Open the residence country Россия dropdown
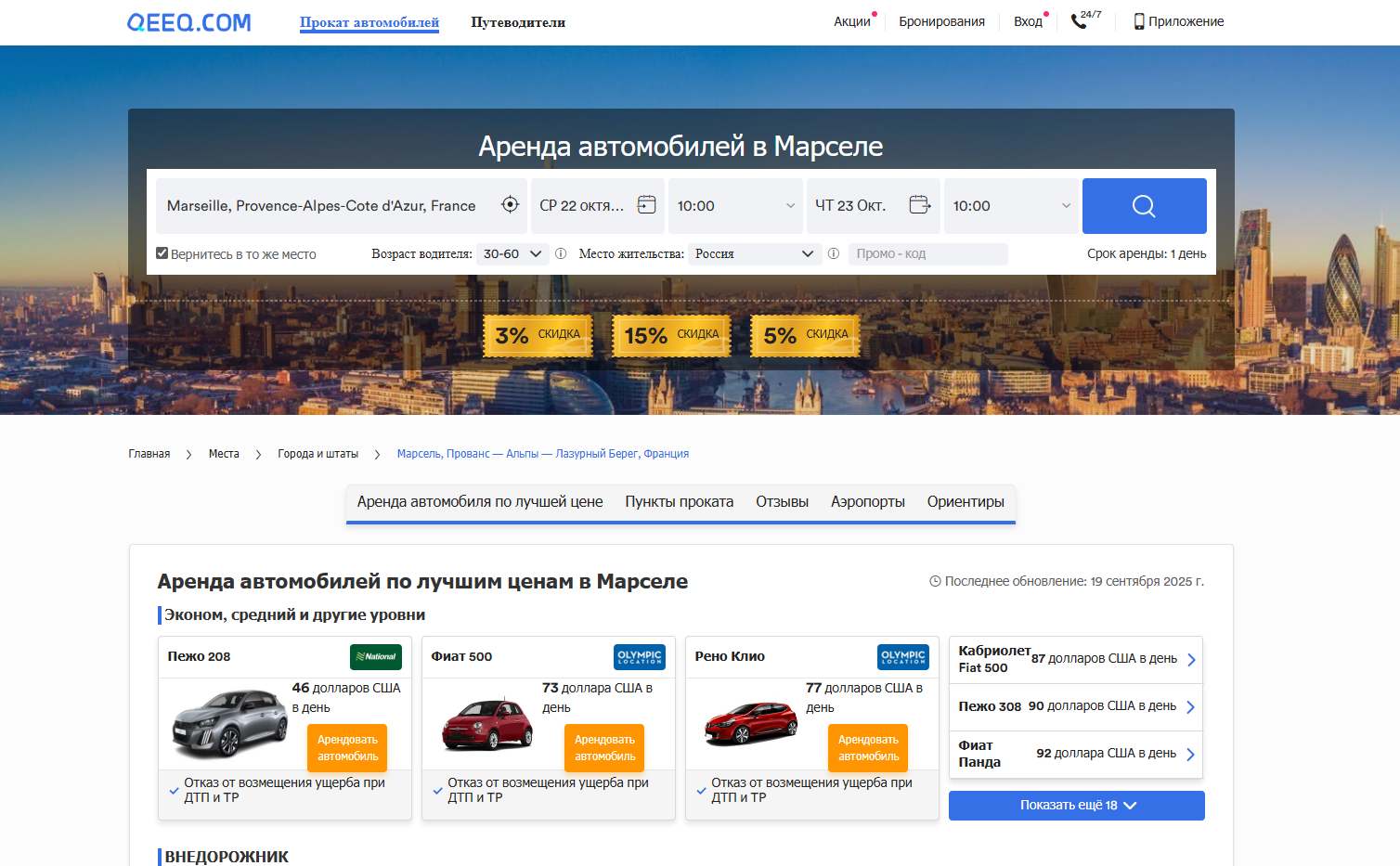The image size is (1400, 866). pyautogui.click(x=754, y=253)
